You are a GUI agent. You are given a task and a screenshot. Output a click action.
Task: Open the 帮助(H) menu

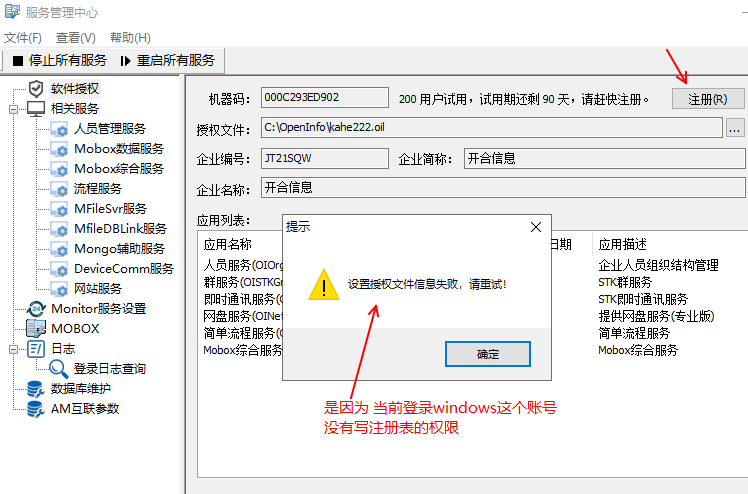click(130, 37)
